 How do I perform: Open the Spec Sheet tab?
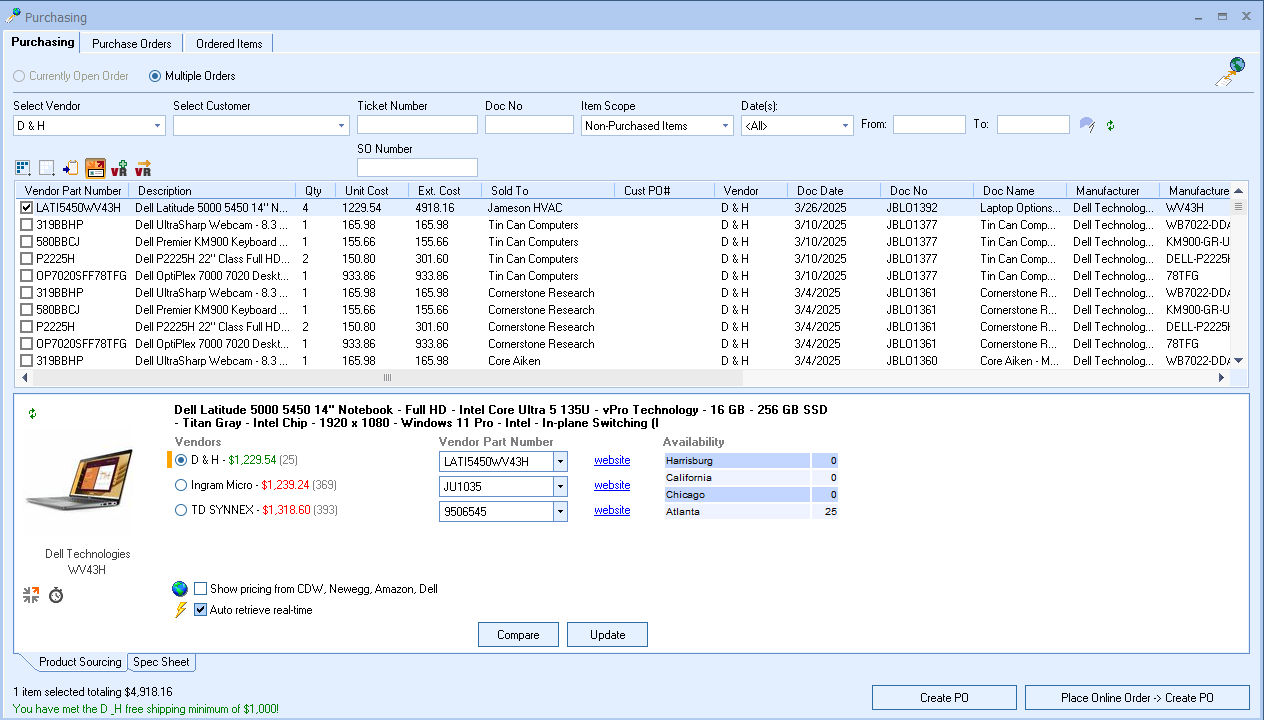pyautogui.click(x=162, y=662)
